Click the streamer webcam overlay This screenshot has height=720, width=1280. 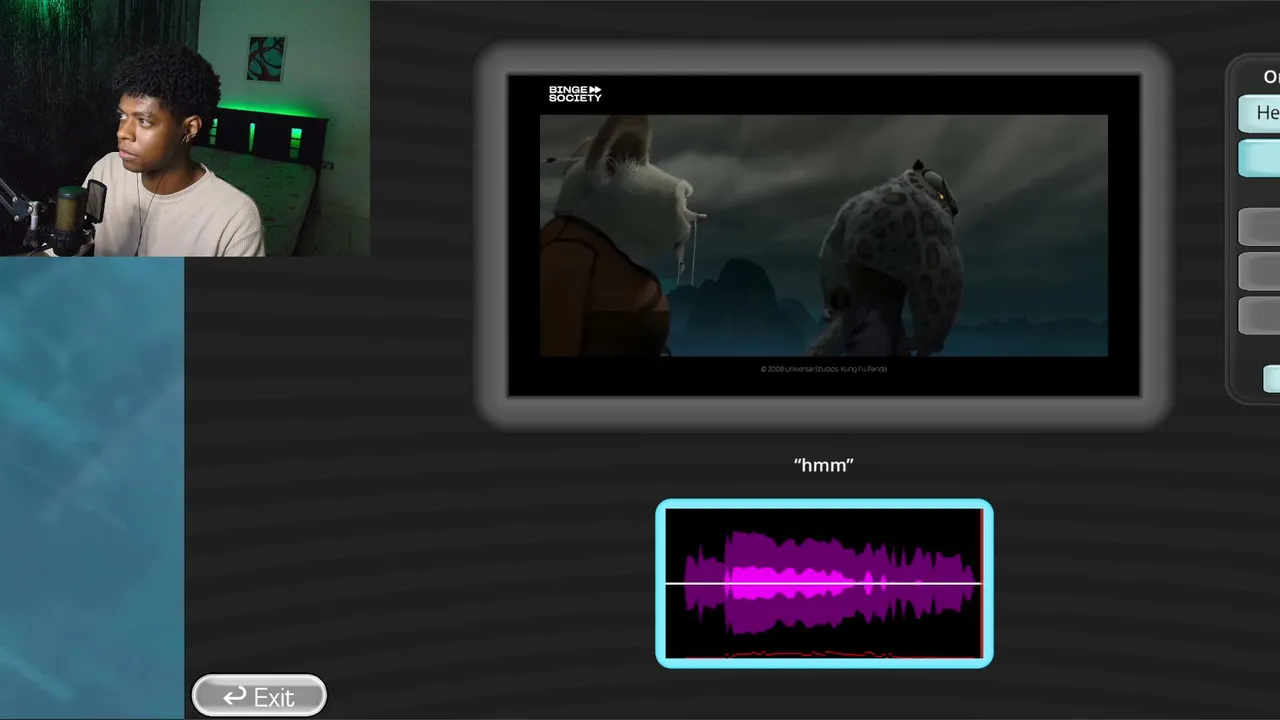(x=185, y=128)
